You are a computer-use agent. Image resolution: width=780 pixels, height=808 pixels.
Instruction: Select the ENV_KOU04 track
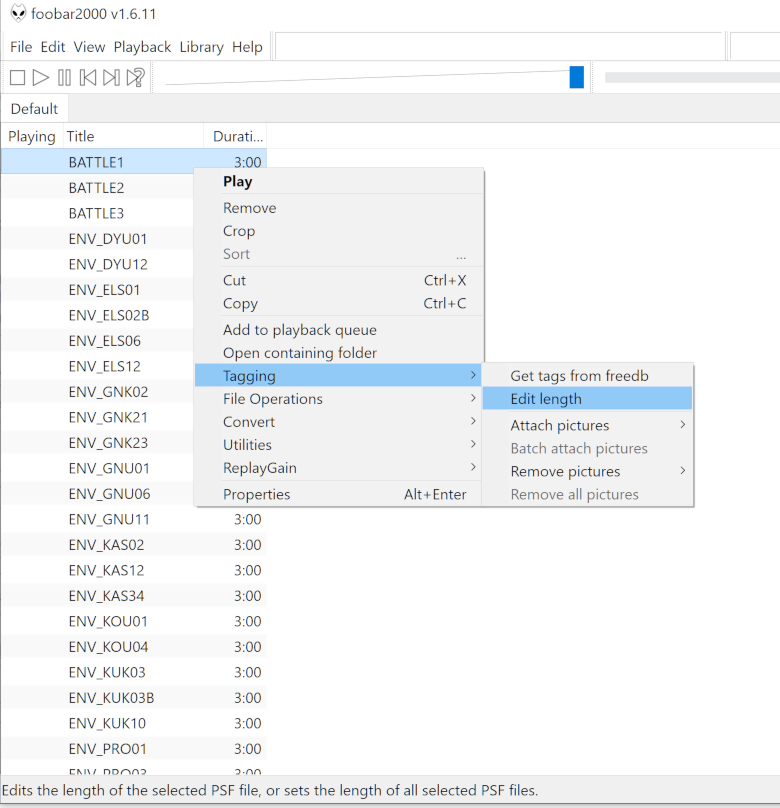pos(134,647)
